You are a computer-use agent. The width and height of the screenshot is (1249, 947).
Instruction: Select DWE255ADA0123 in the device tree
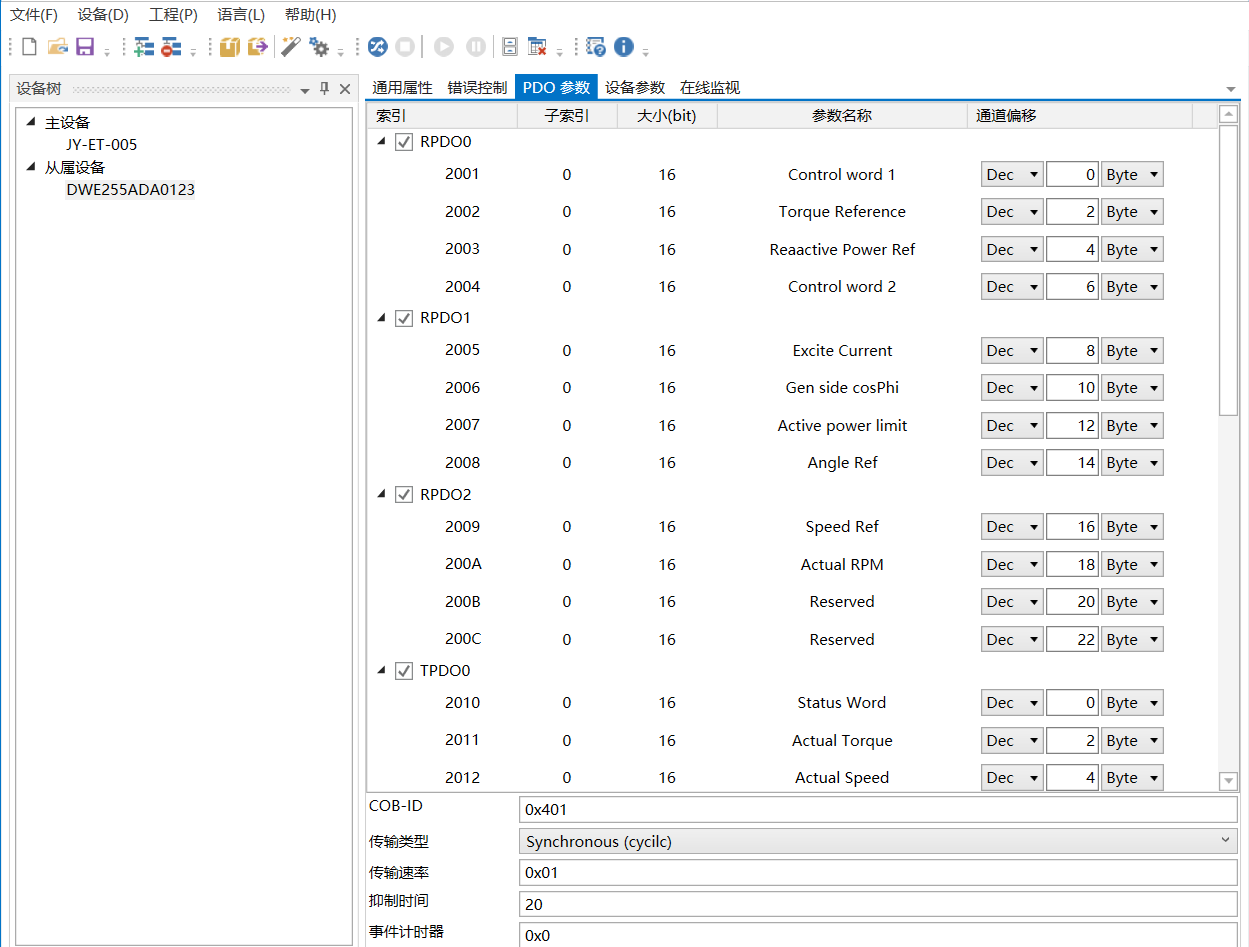130,189
